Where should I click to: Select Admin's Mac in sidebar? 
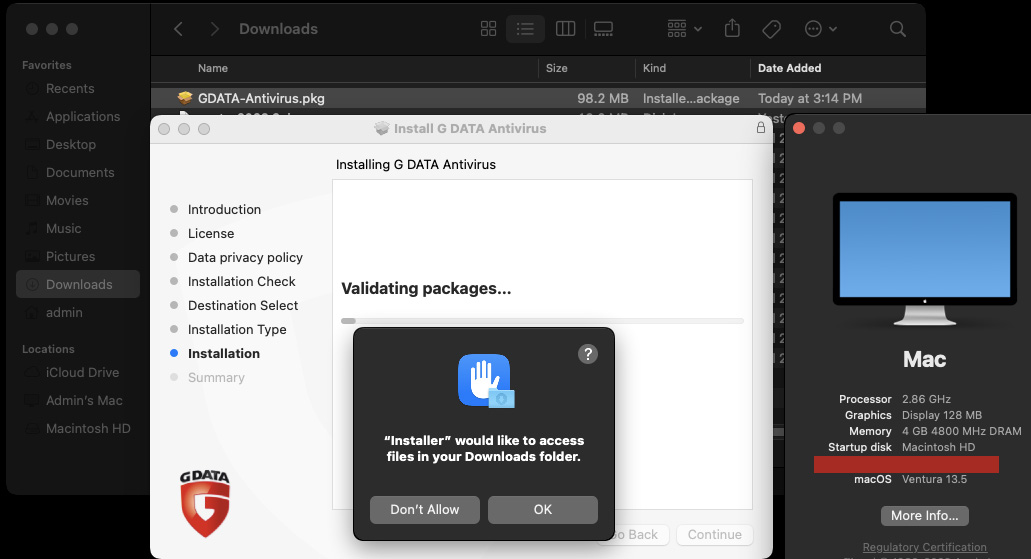pos(84,401)
